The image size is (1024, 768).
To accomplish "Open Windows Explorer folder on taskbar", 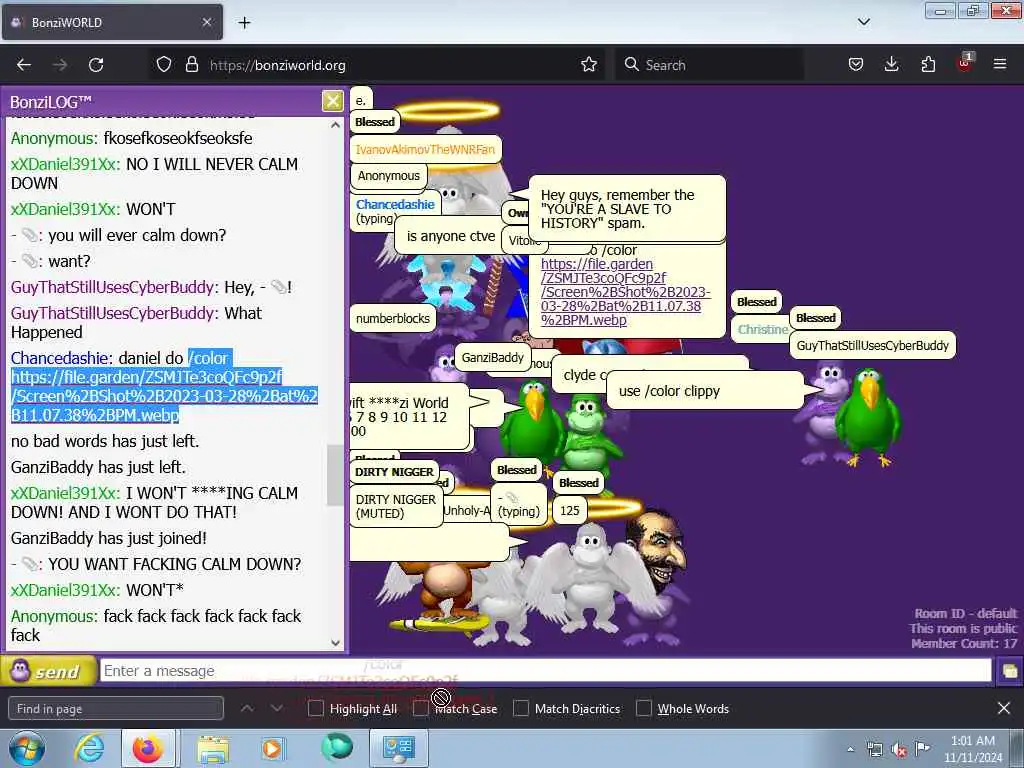I will pos(213,748).
